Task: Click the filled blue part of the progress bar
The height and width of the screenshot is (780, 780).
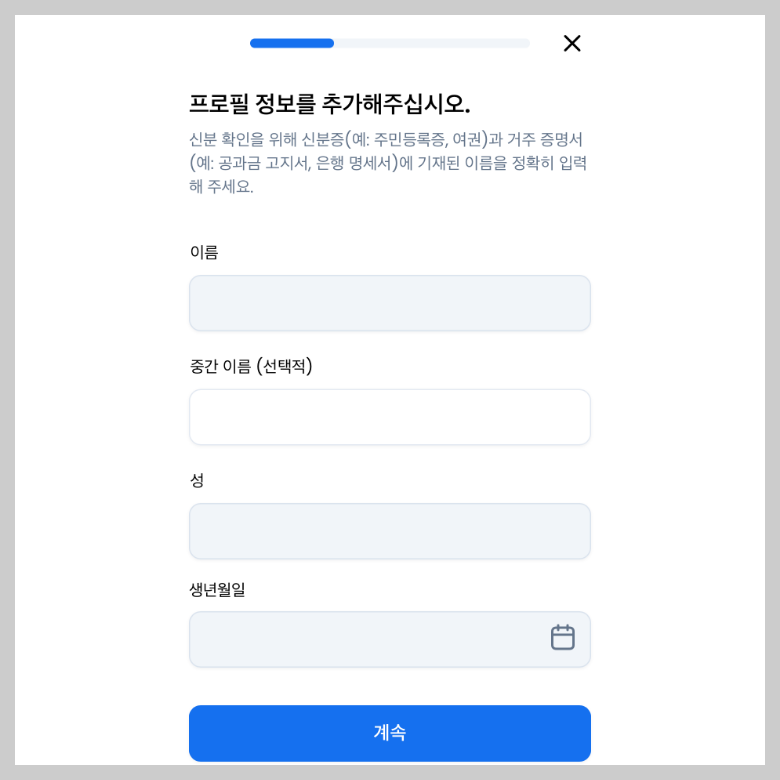Action: [292, 43]
